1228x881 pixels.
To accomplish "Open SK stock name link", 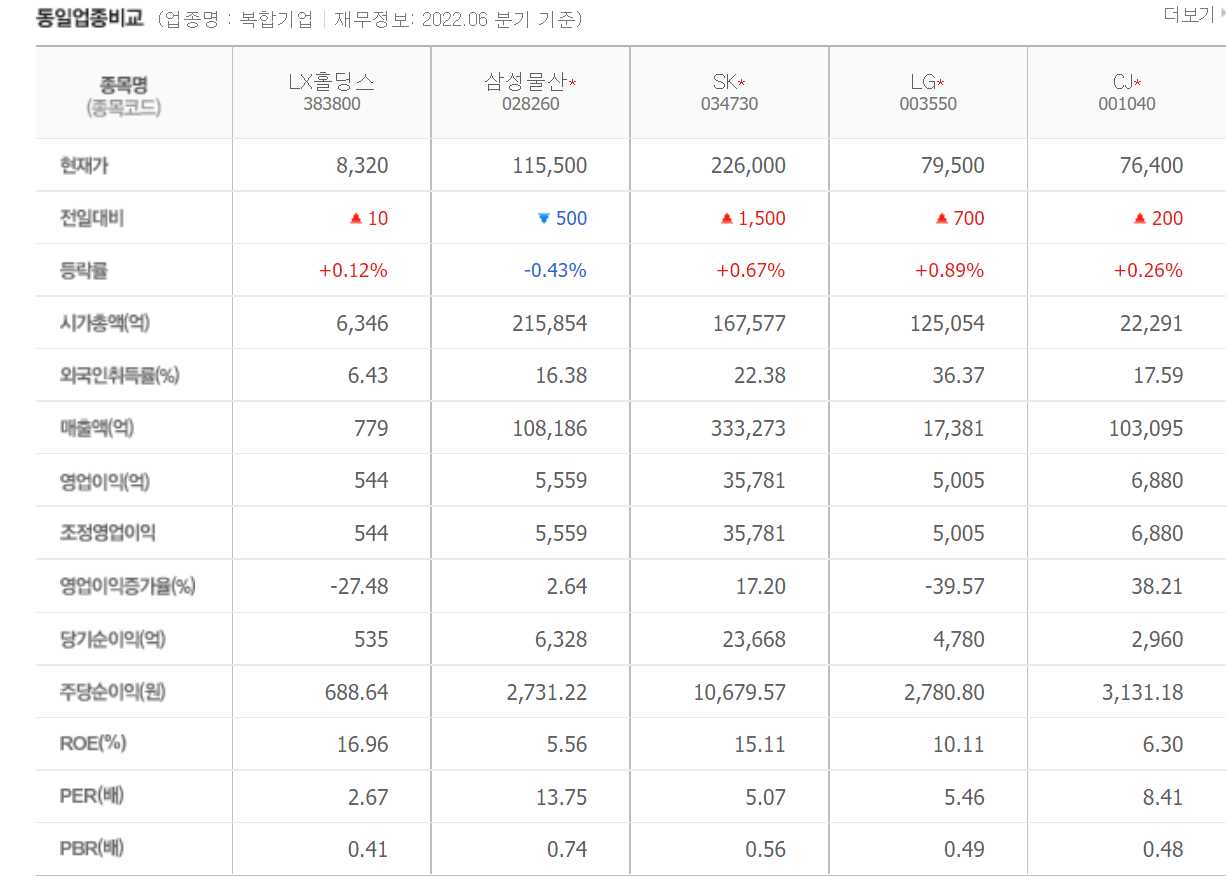I will pos(726,82).
